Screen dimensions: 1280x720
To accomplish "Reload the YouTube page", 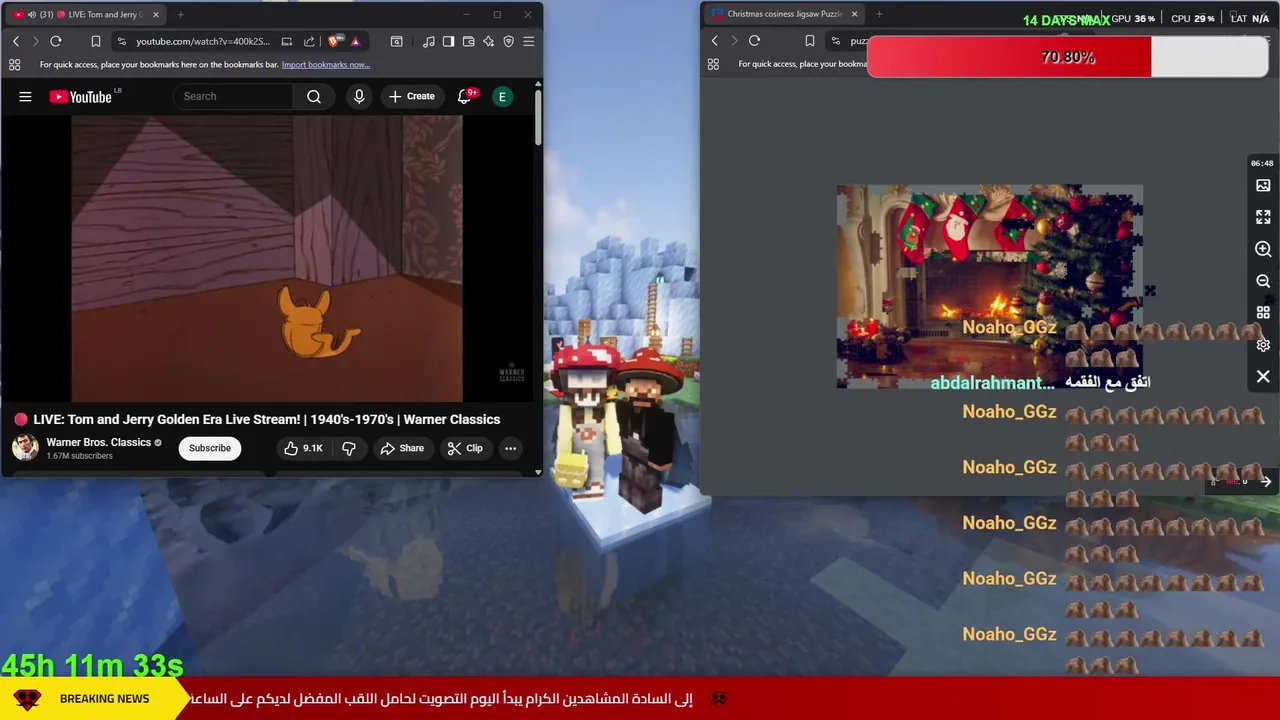I will pos(56,41).
